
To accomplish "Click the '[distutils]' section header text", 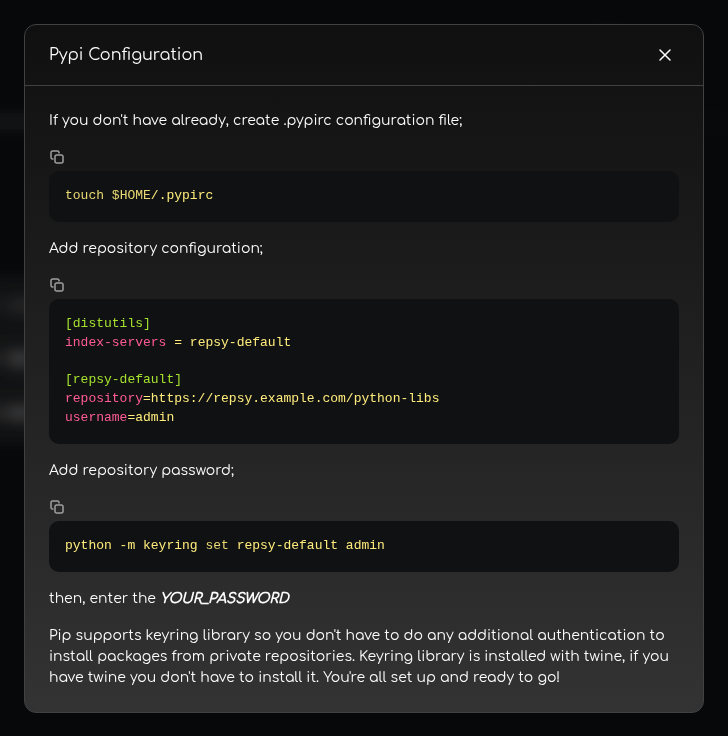I will coord(107,323).
